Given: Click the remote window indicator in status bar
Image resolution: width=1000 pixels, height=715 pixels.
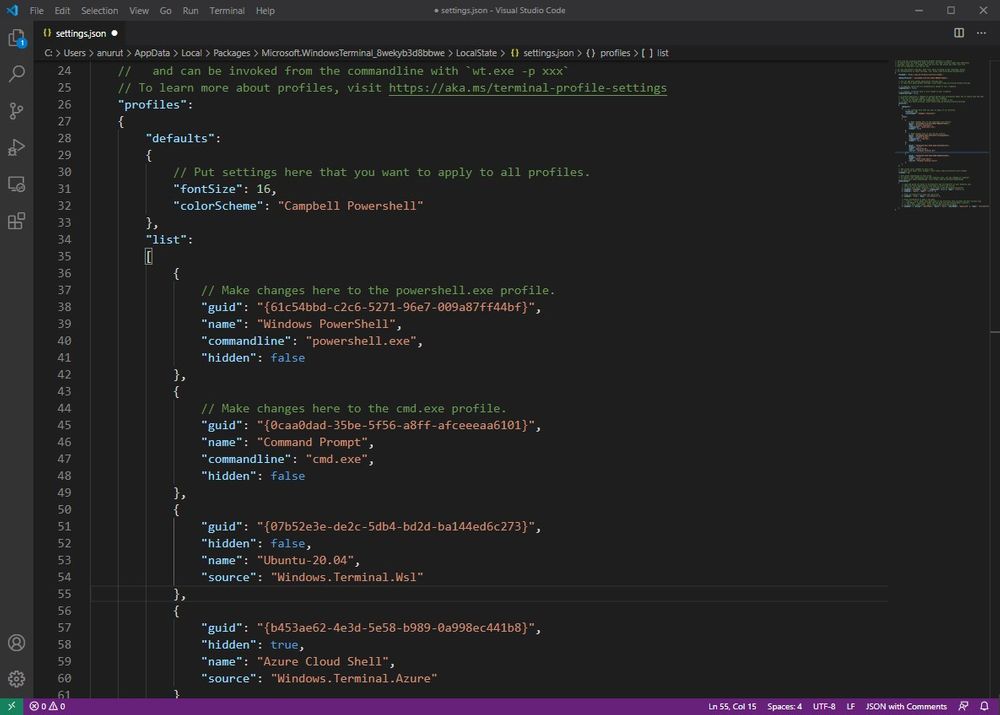Looking at the screenshot, I should pyautogui.click(x=11, y=706).
